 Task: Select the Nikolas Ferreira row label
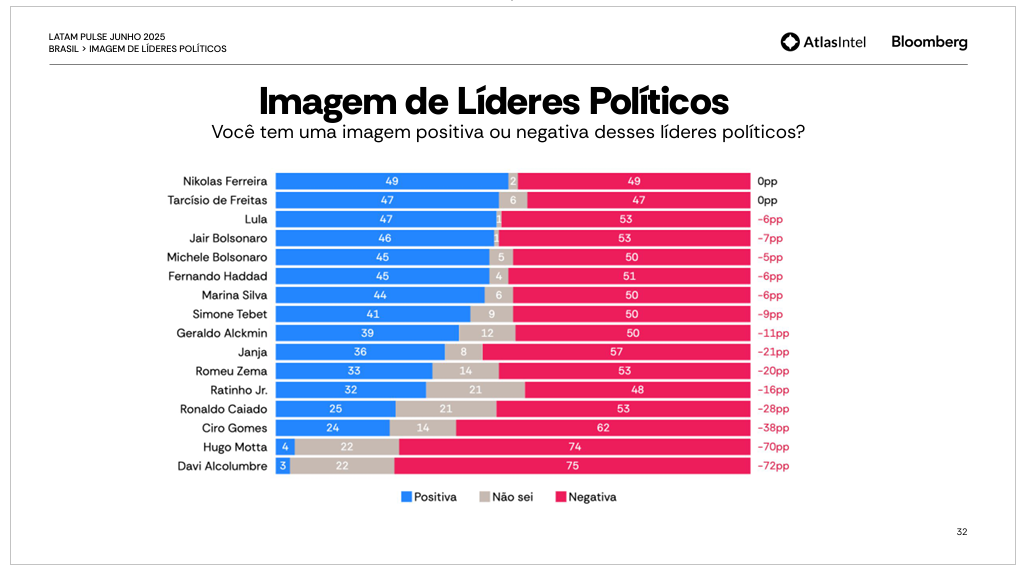coord(225,181)
